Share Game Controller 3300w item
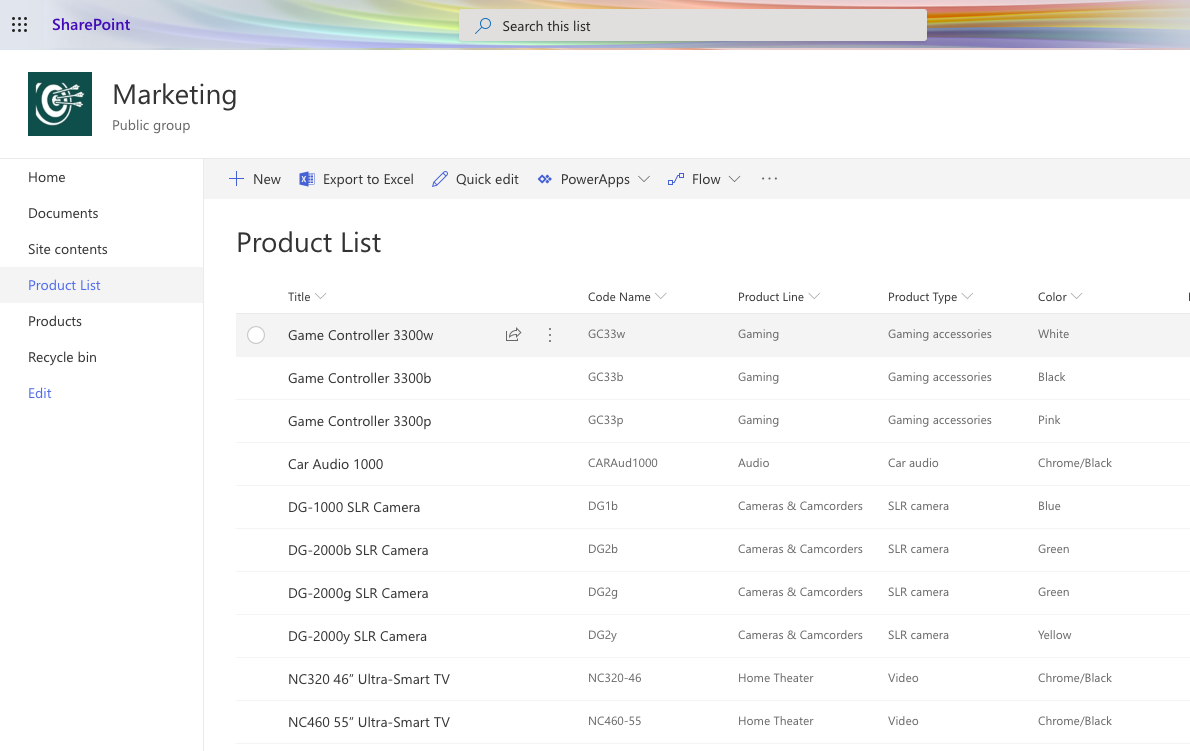Image resolution: width=1190 pixels, height=751 pixels. pyautogui.click(x=513, y=335)
